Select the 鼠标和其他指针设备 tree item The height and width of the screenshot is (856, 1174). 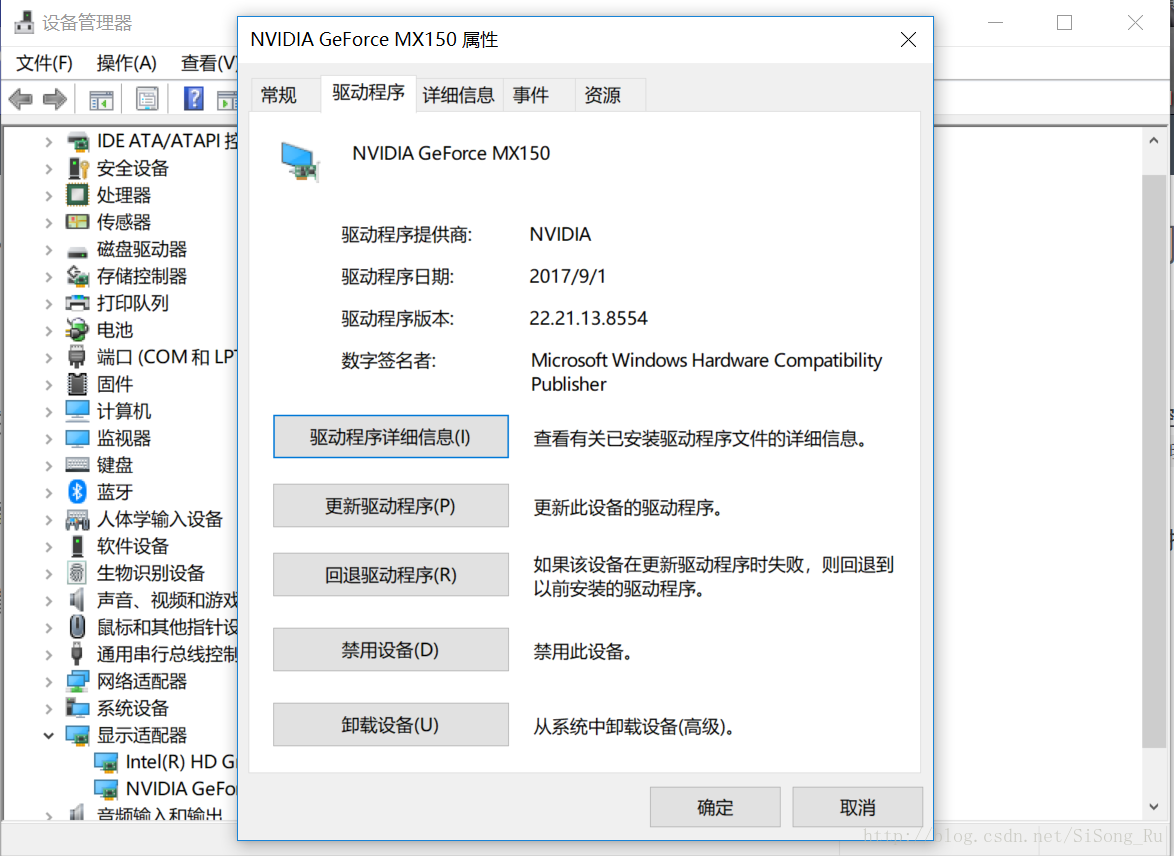pos(168,628)
